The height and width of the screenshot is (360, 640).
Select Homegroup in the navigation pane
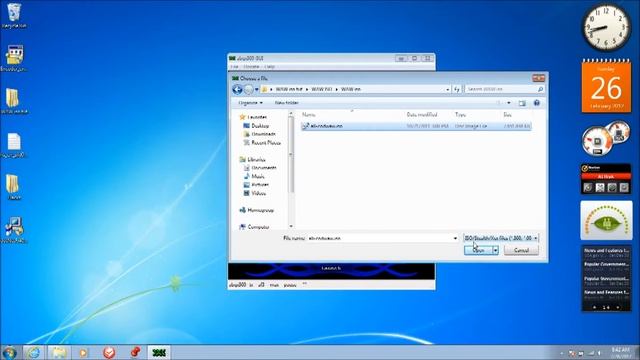(x=257, y=210)
